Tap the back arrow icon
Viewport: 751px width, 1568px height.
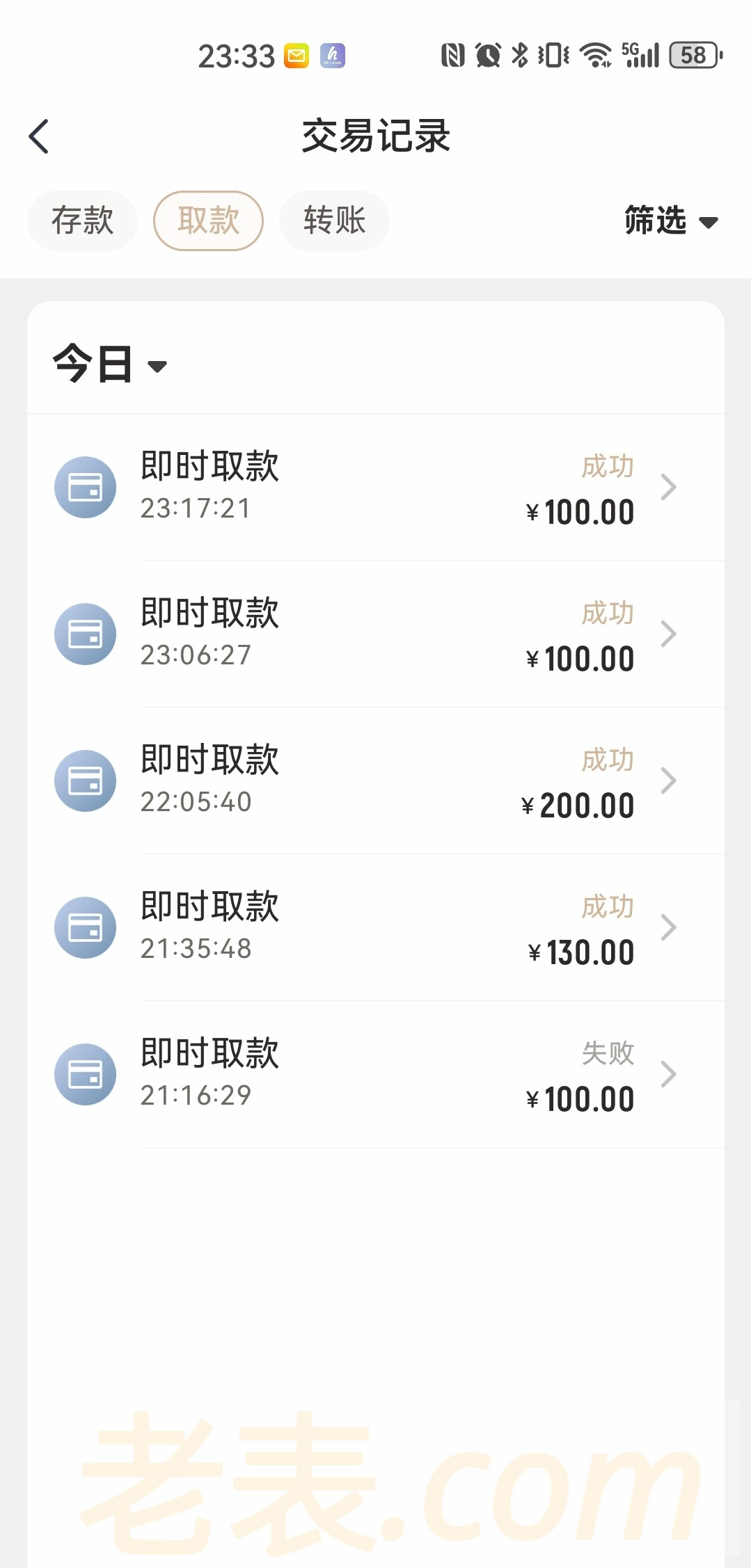39,136
